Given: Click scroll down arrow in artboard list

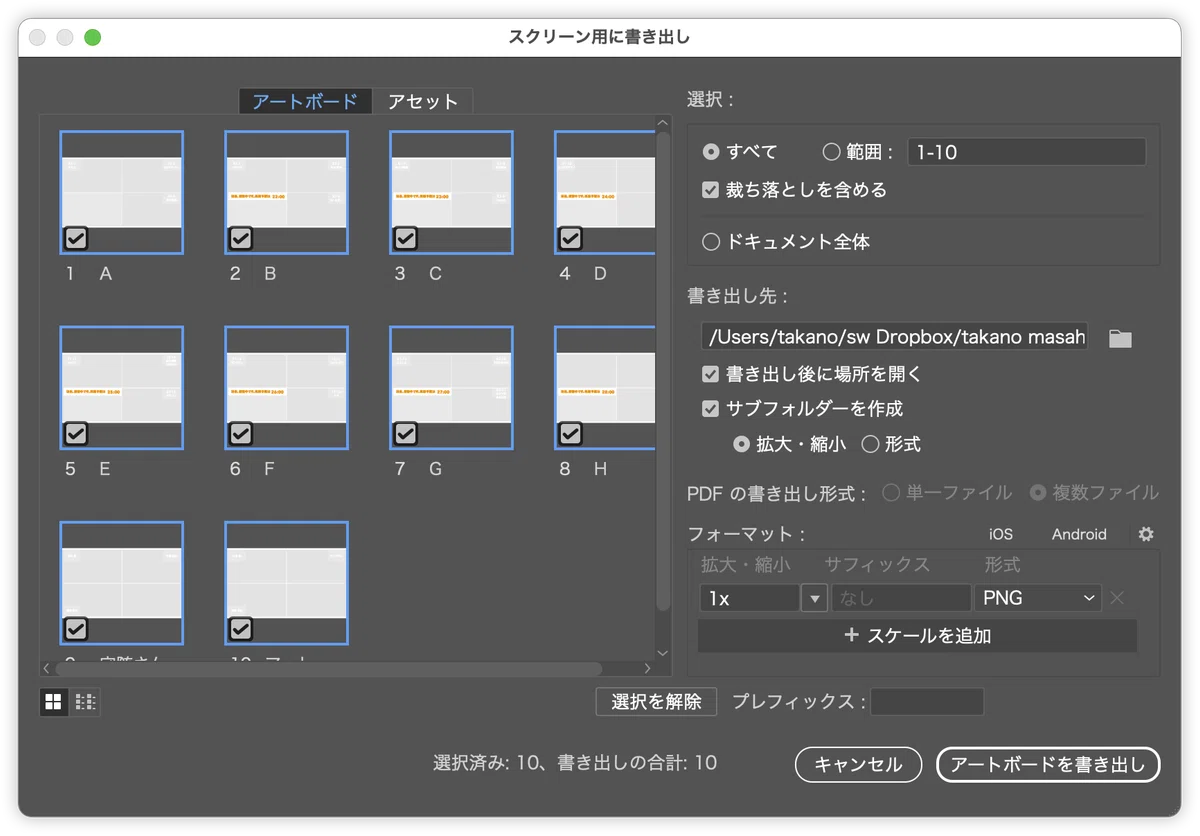Looking at the screenshot, I should point(662,652).
